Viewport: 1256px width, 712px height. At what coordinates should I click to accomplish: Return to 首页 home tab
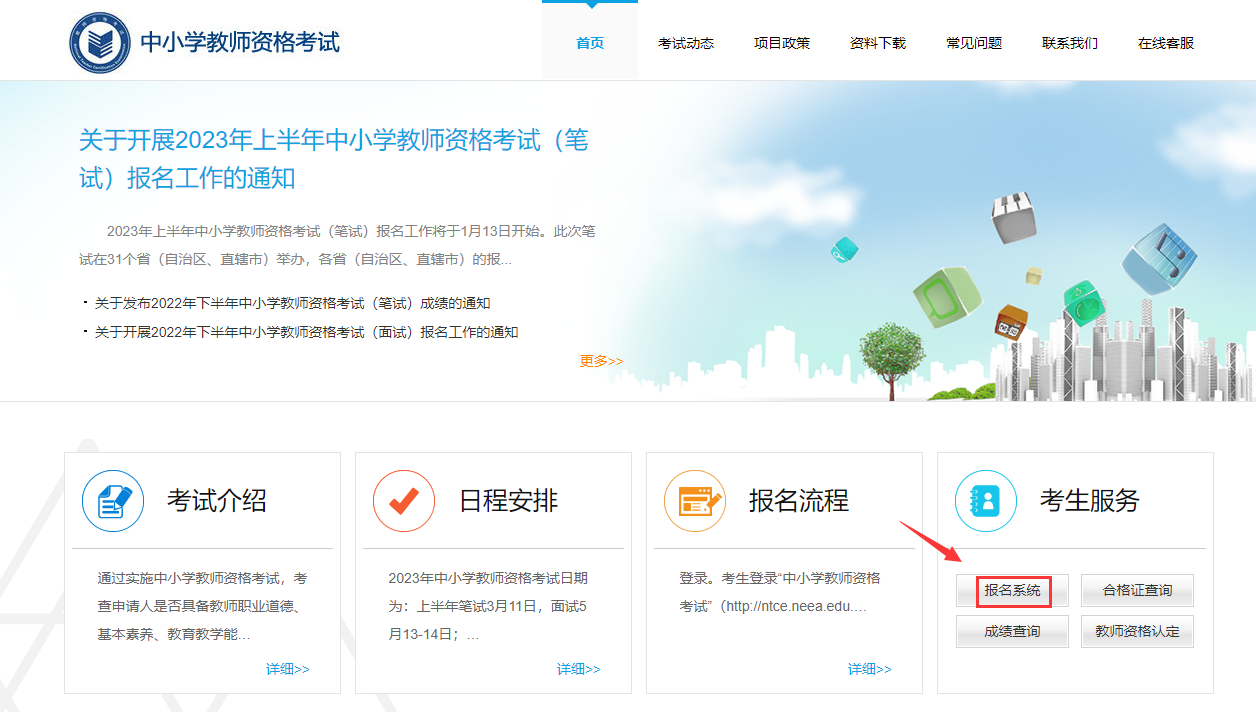click(x=590, y=44)
